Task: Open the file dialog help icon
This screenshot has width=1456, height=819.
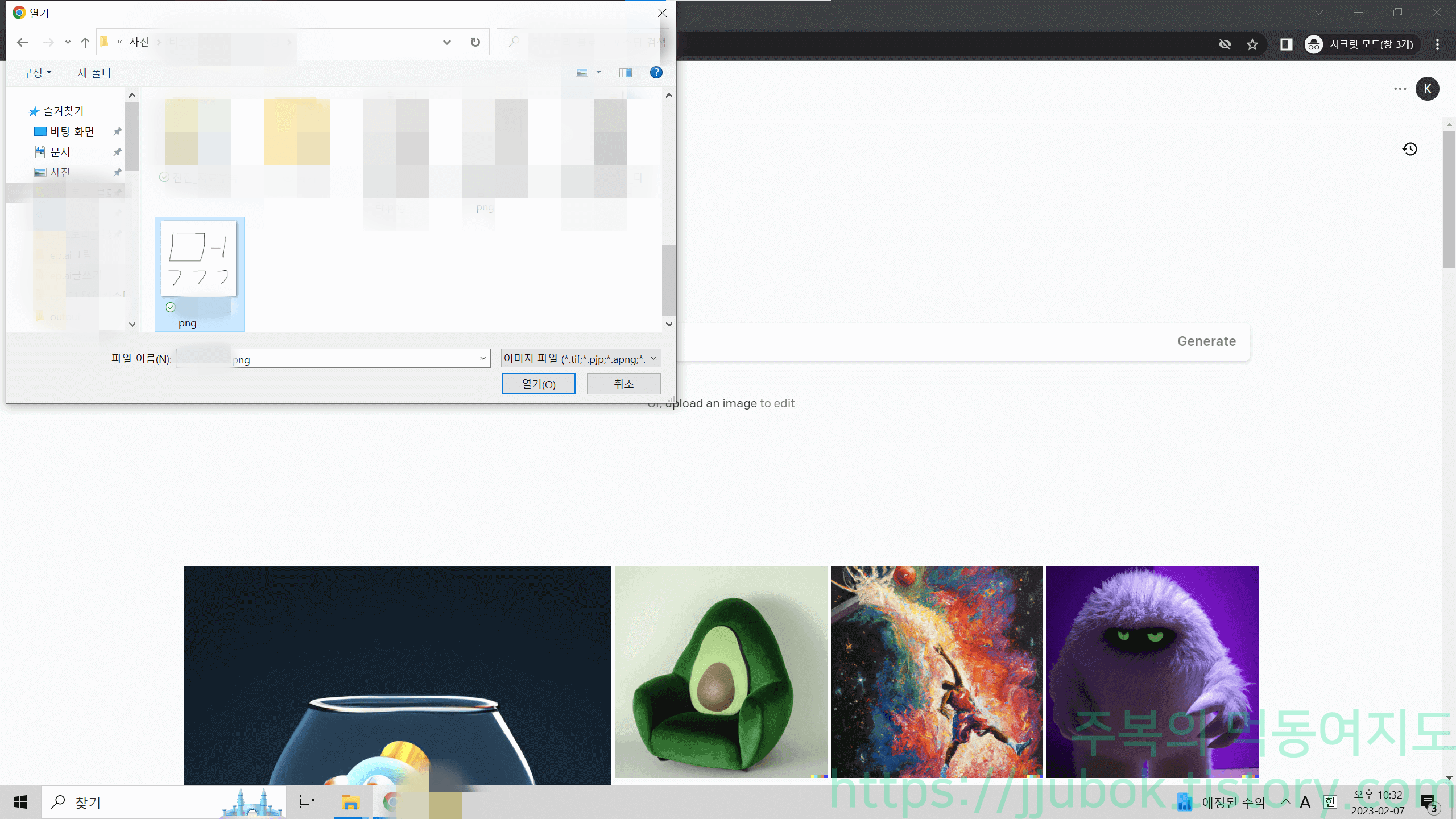Action: (656, 72)
